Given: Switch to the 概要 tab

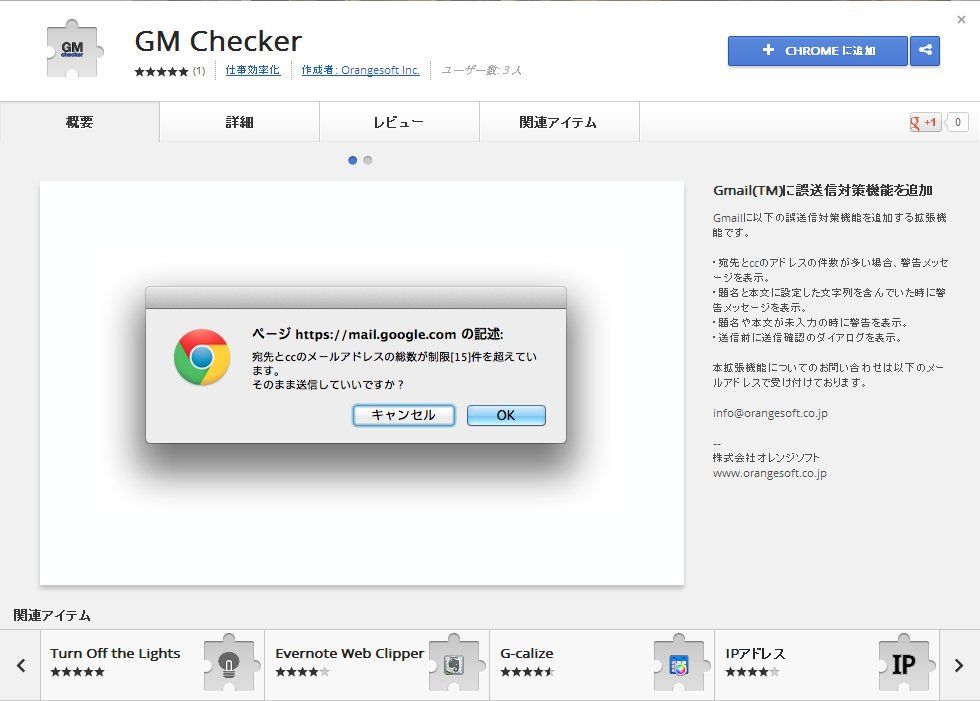Looking at the screenshot, I should [79, 122].
